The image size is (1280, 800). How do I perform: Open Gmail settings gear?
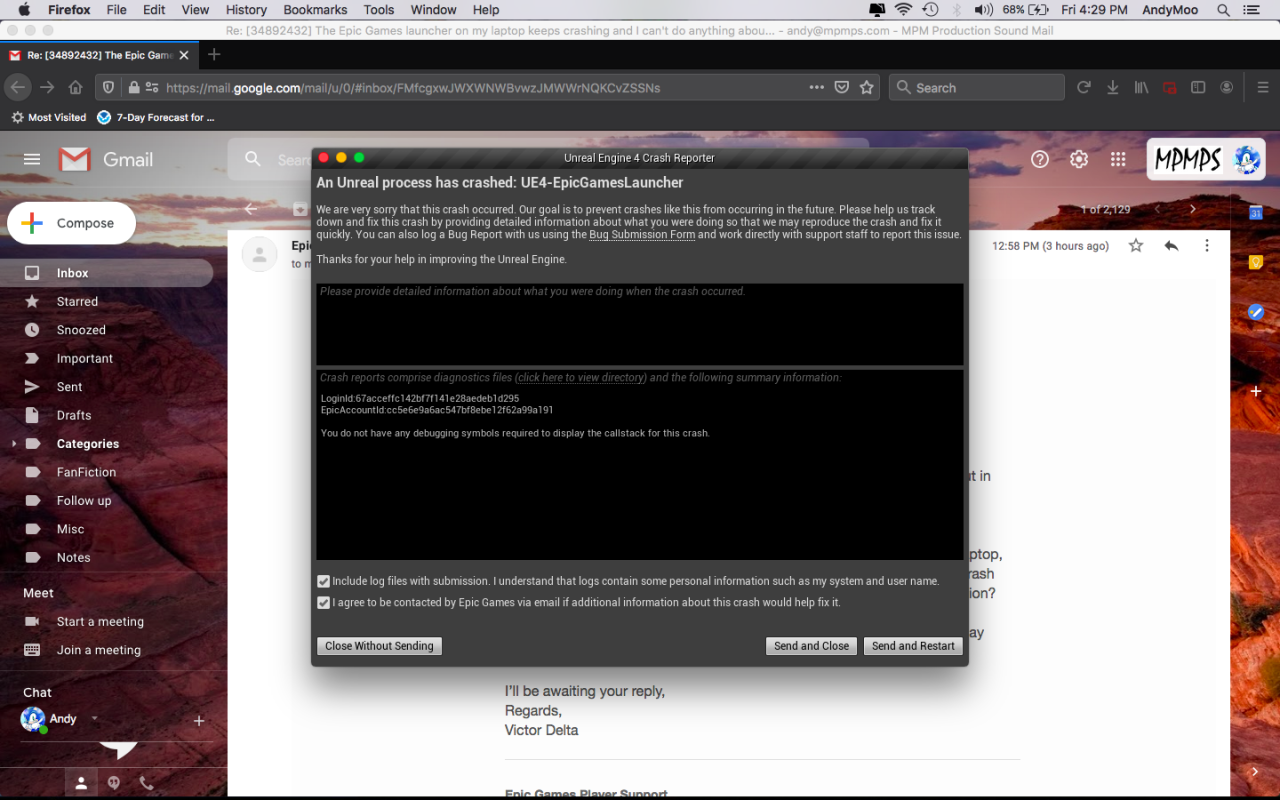(1079, 159)
